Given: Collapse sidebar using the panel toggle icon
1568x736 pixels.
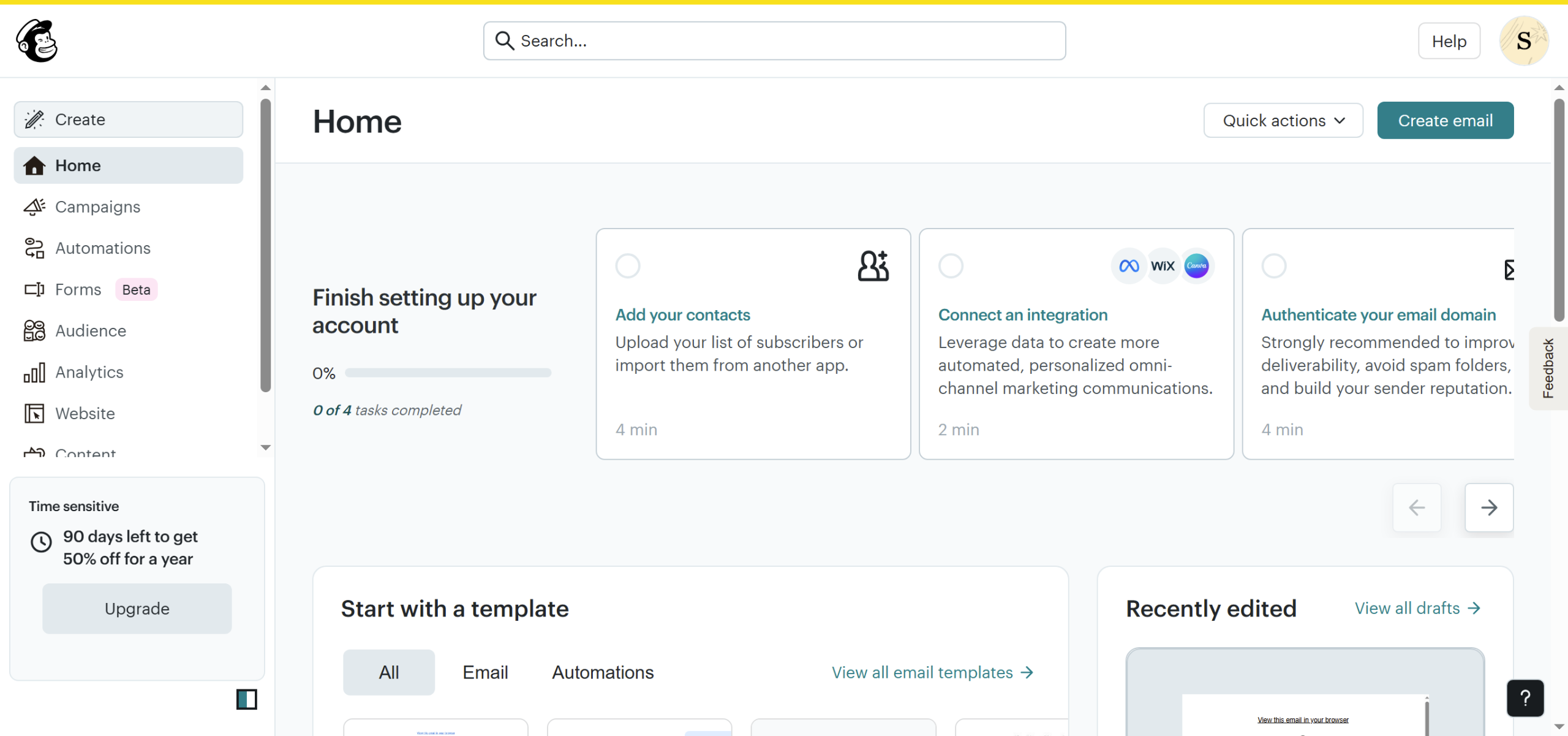Looking at the screenshot, I should (x=246, y=699).
